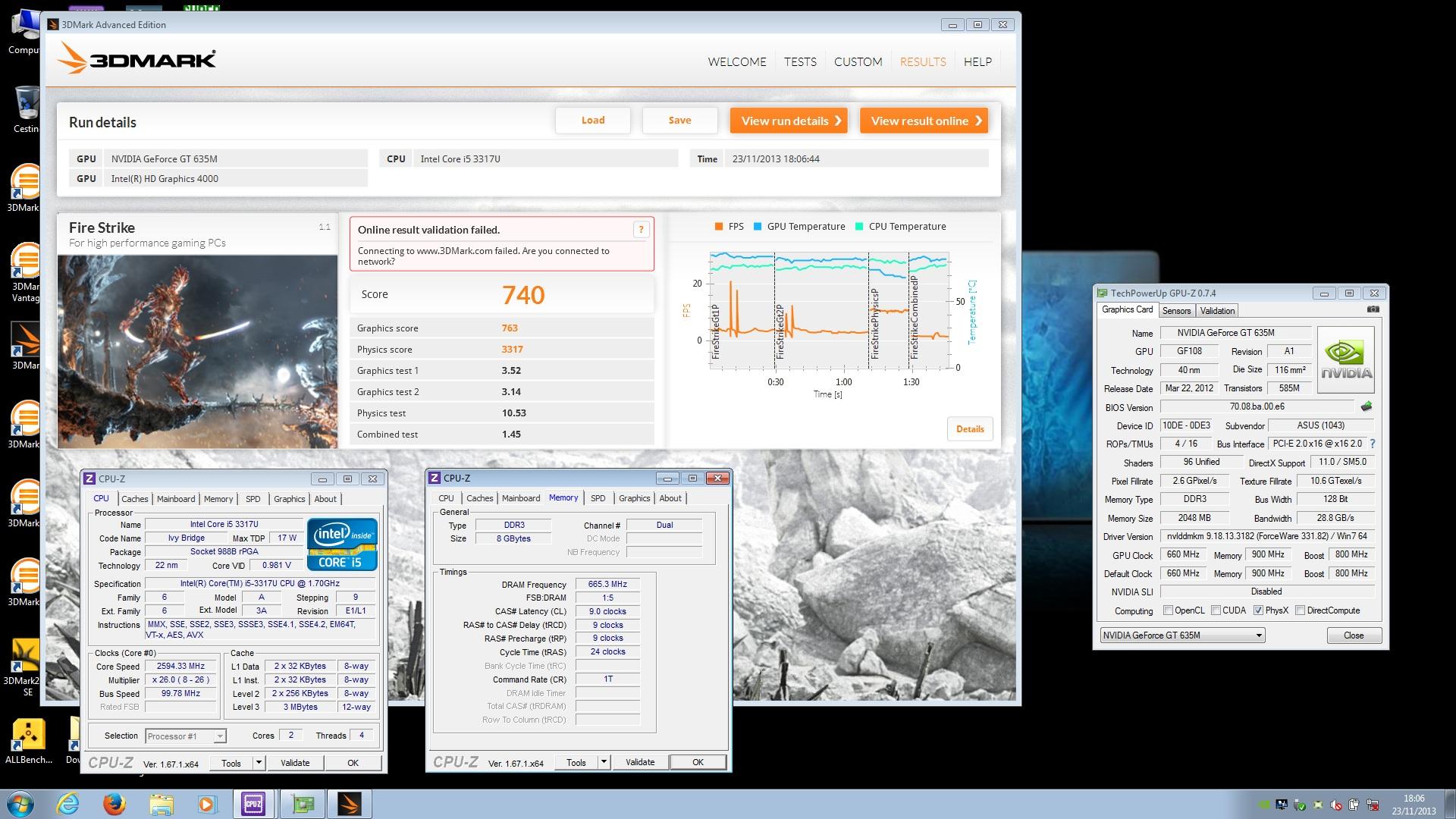Launch Firefox from taskbar
The image size is (1456, 819).
[115, 804]
